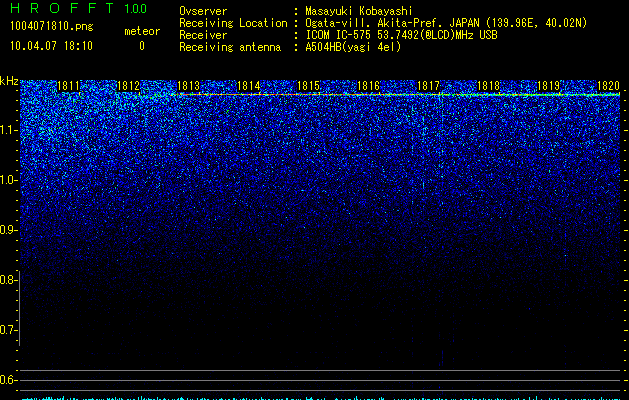Click the Receiving Location label
The width and height of the screenshot is (629, 400).
233,23
